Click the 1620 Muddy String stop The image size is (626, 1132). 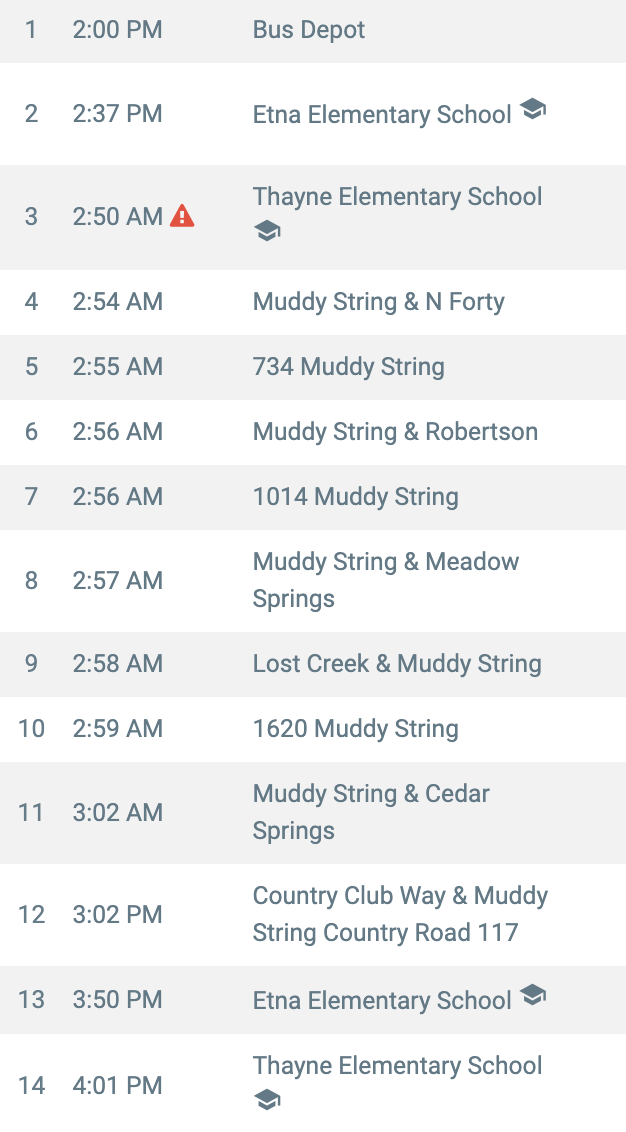pos(313,729)
